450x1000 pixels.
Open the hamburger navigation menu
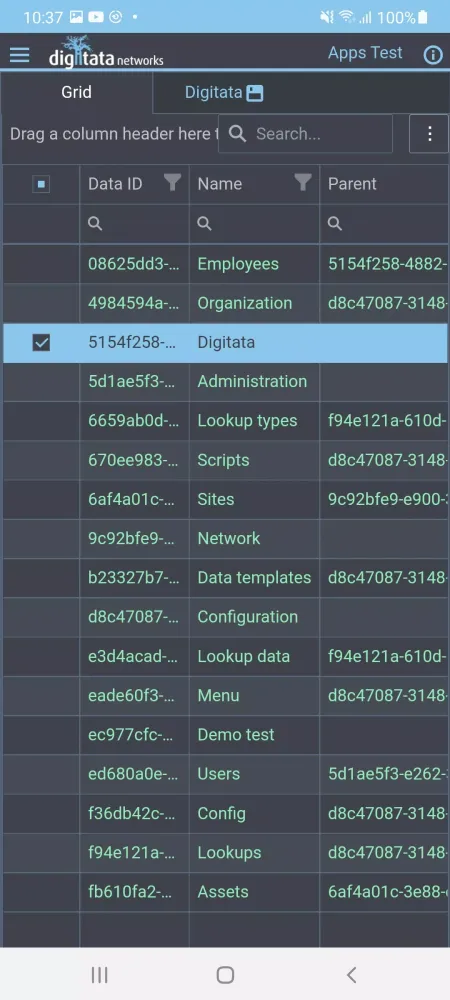[x=20, y=55]
